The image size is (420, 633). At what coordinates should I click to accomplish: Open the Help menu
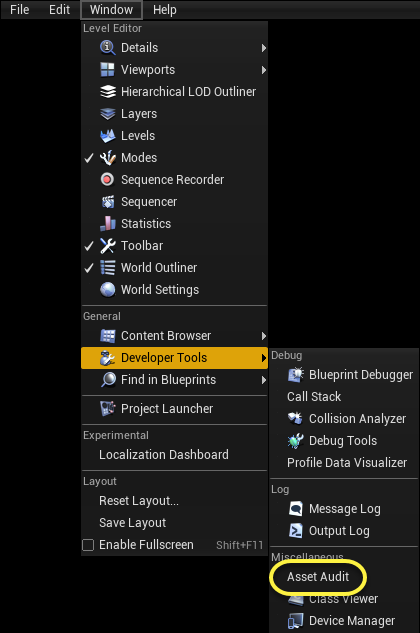164,10
